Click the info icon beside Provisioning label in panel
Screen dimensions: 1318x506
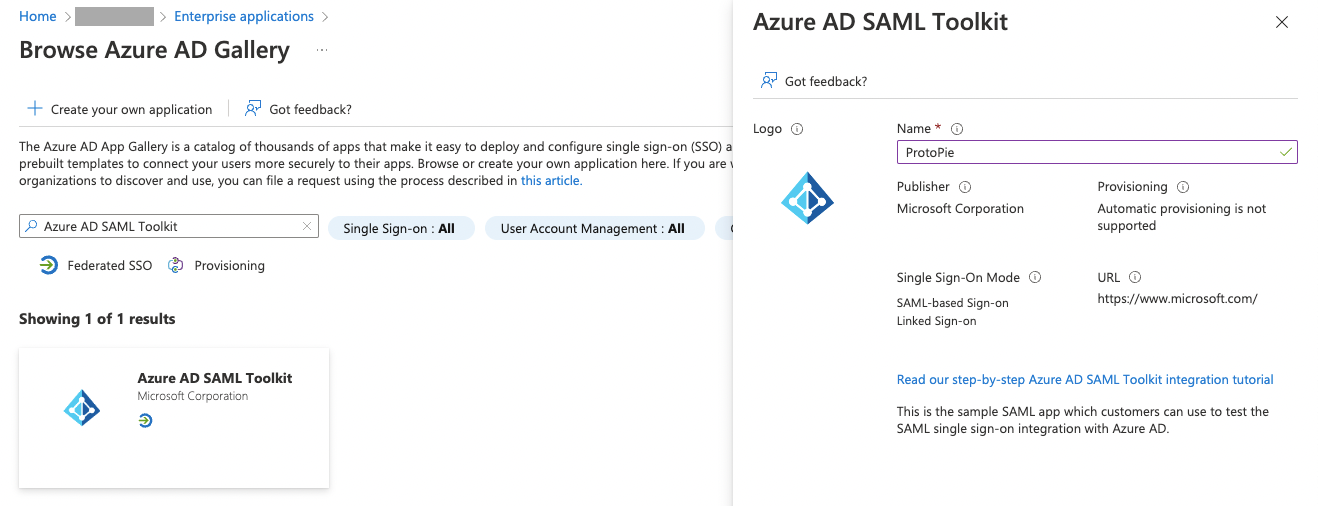click(1183, 187)
